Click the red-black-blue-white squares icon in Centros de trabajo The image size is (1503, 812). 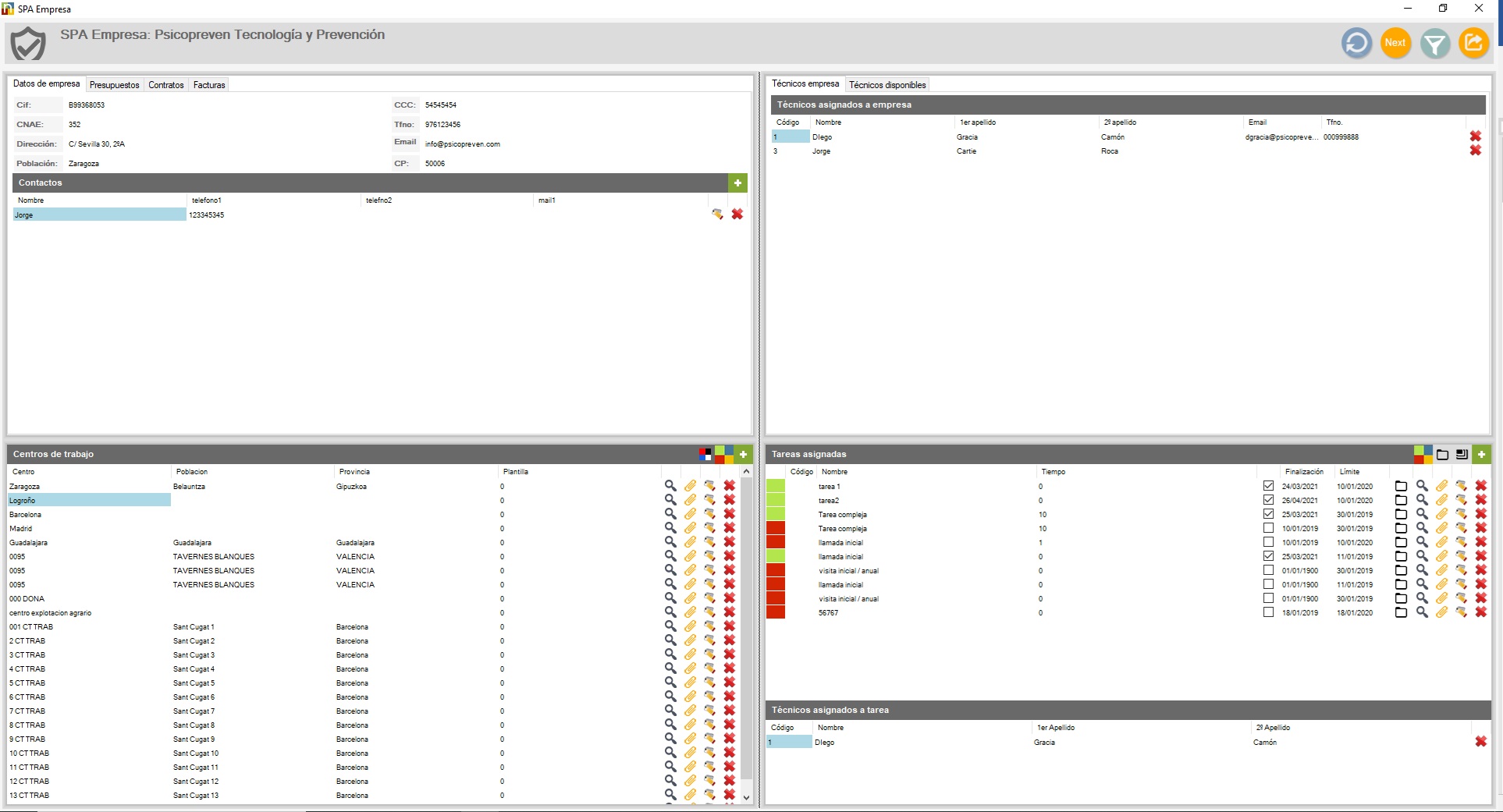(x=705, y=454)
